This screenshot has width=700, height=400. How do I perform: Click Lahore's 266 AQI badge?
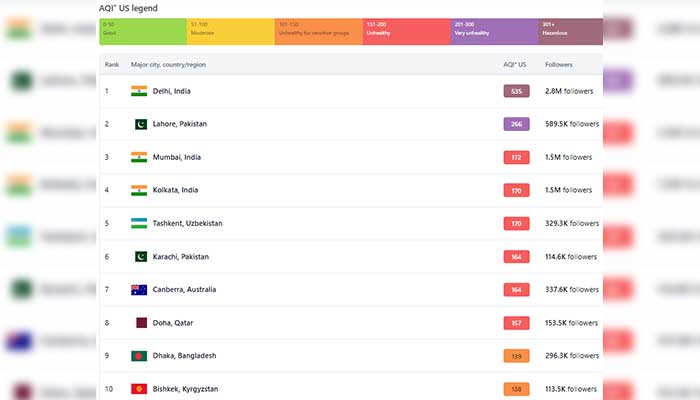tap(516, 124)
